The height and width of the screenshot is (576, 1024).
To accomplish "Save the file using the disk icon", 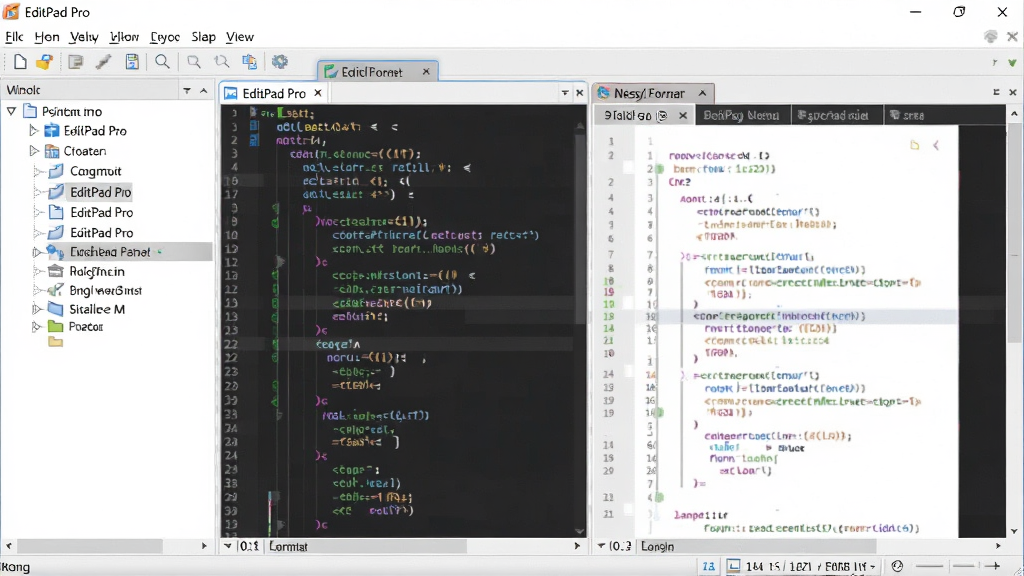I will point(132,62).
